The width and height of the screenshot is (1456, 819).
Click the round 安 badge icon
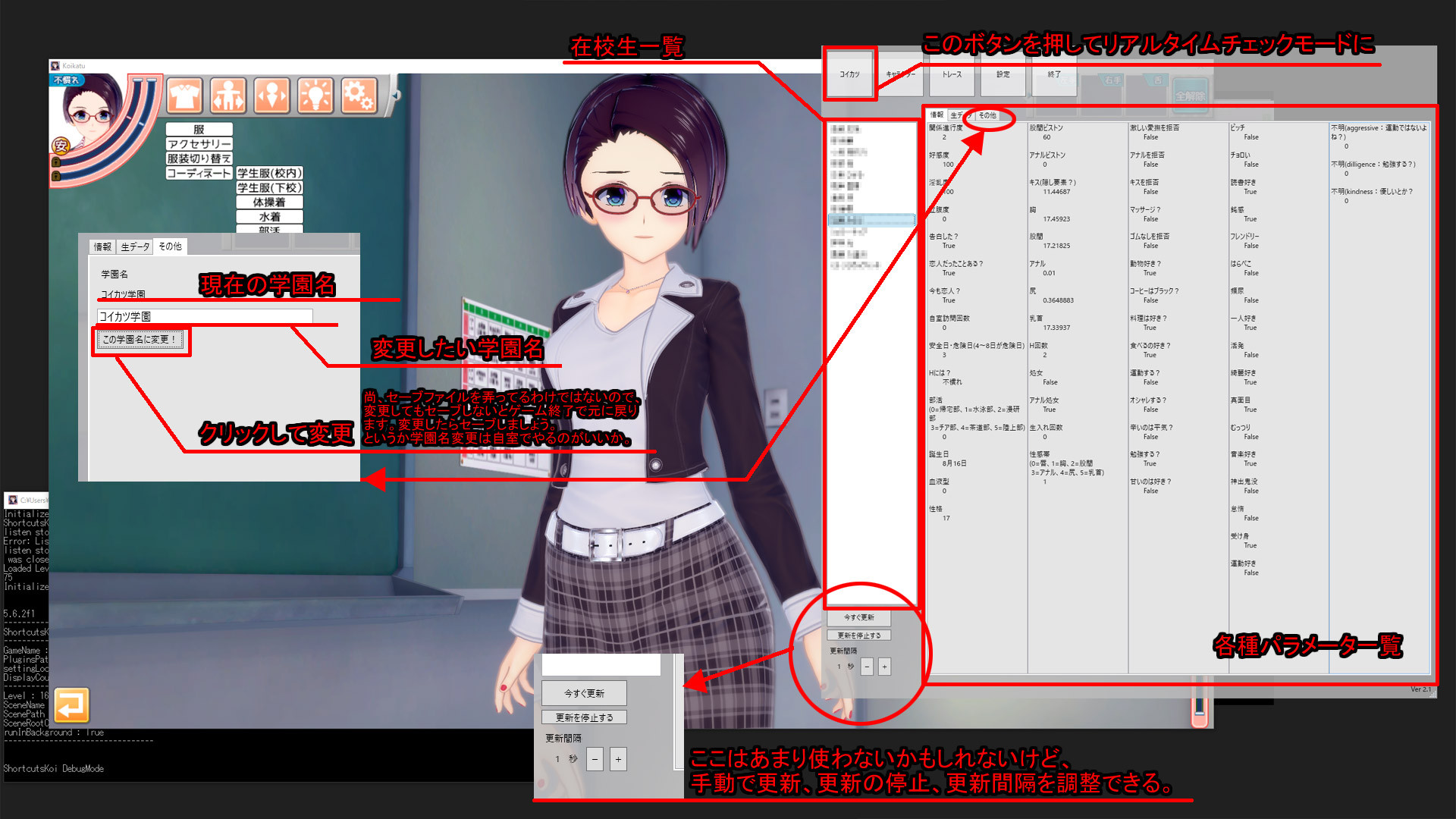(61, 146)
